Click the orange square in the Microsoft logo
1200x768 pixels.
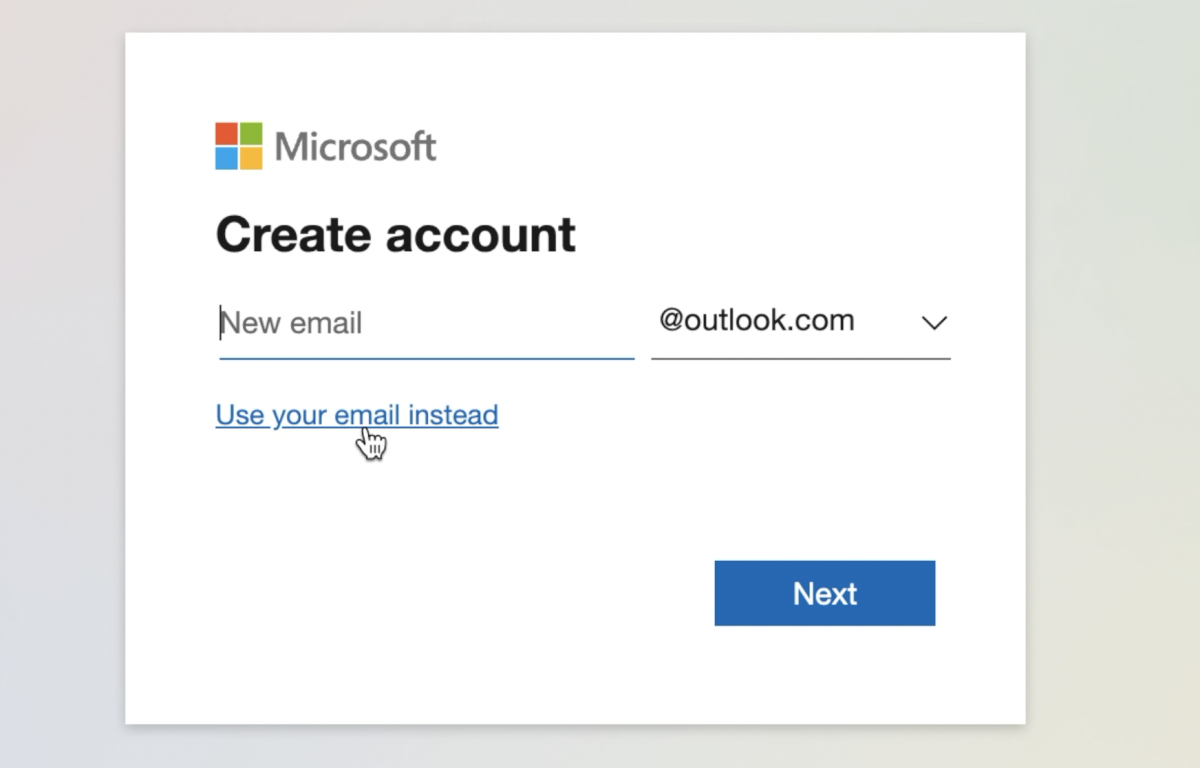pyautogui.click(x=253, y=158)
